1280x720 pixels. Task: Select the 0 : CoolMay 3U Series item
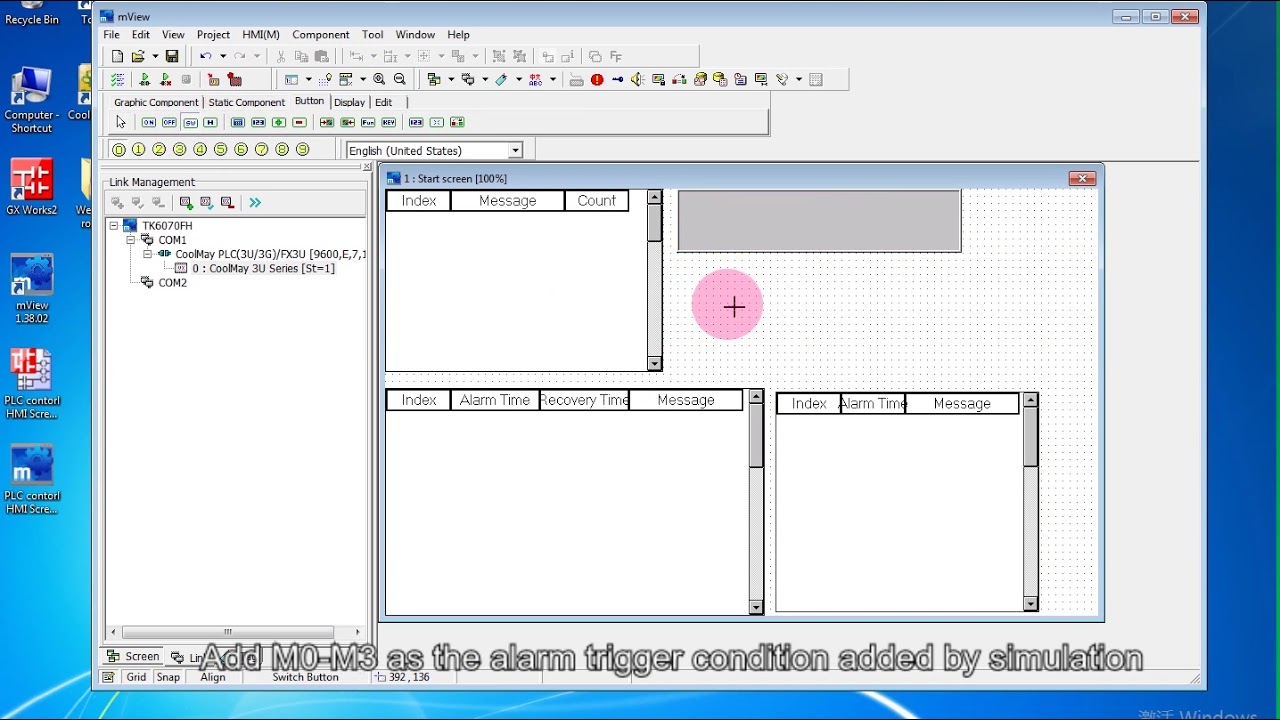264,268
